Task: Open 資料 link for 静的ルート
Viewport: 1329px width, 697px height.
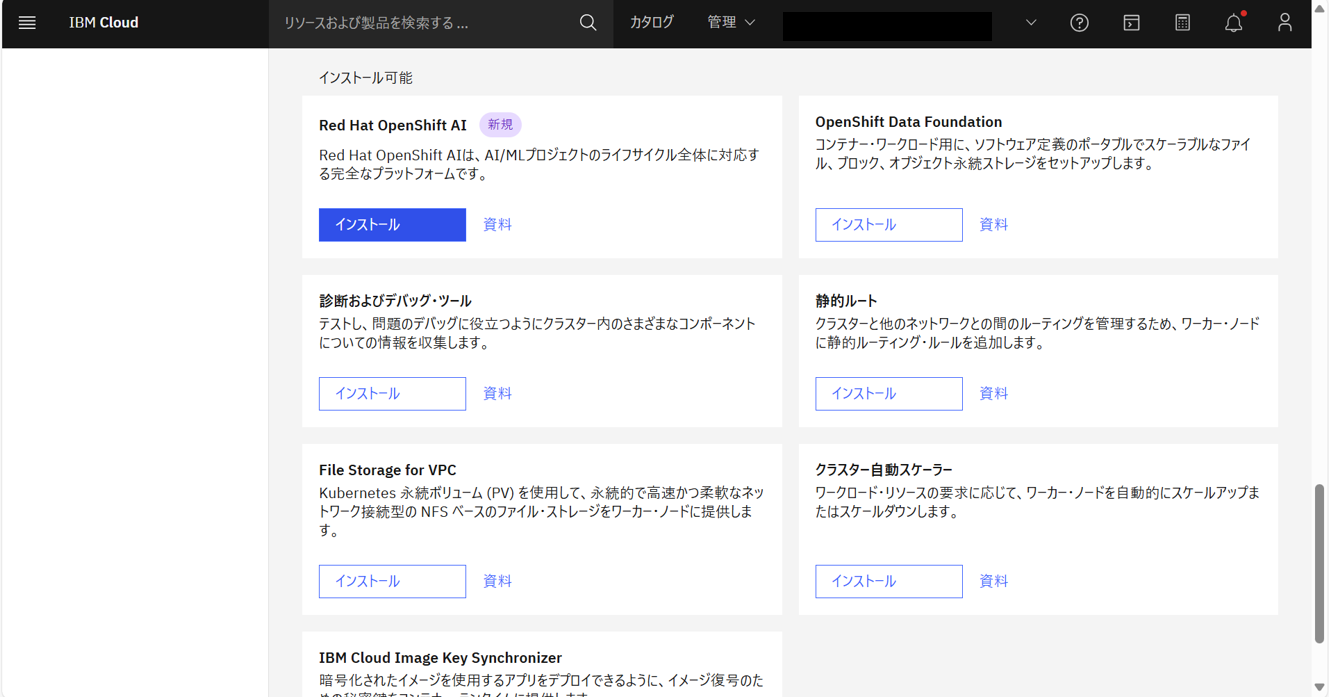Action: [x=993, y=394]
